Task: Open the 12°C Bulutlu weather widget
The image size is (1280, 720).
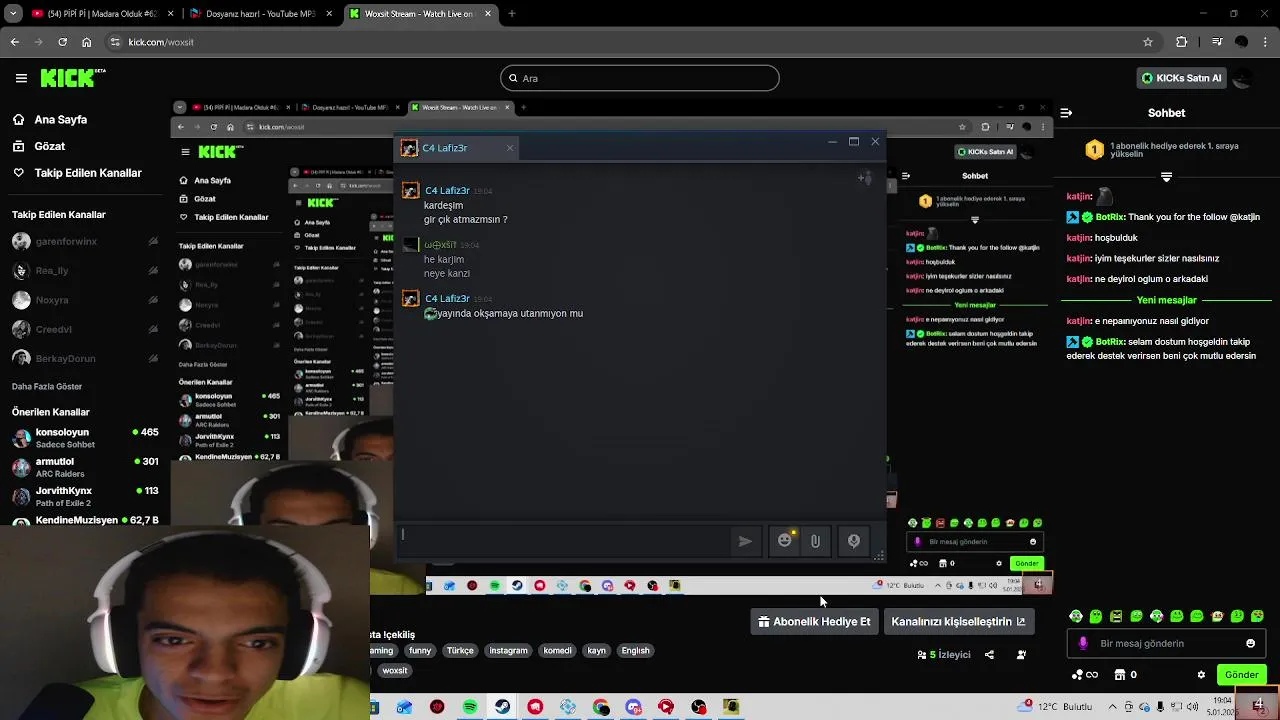Action: click(x=1055, y=706)
